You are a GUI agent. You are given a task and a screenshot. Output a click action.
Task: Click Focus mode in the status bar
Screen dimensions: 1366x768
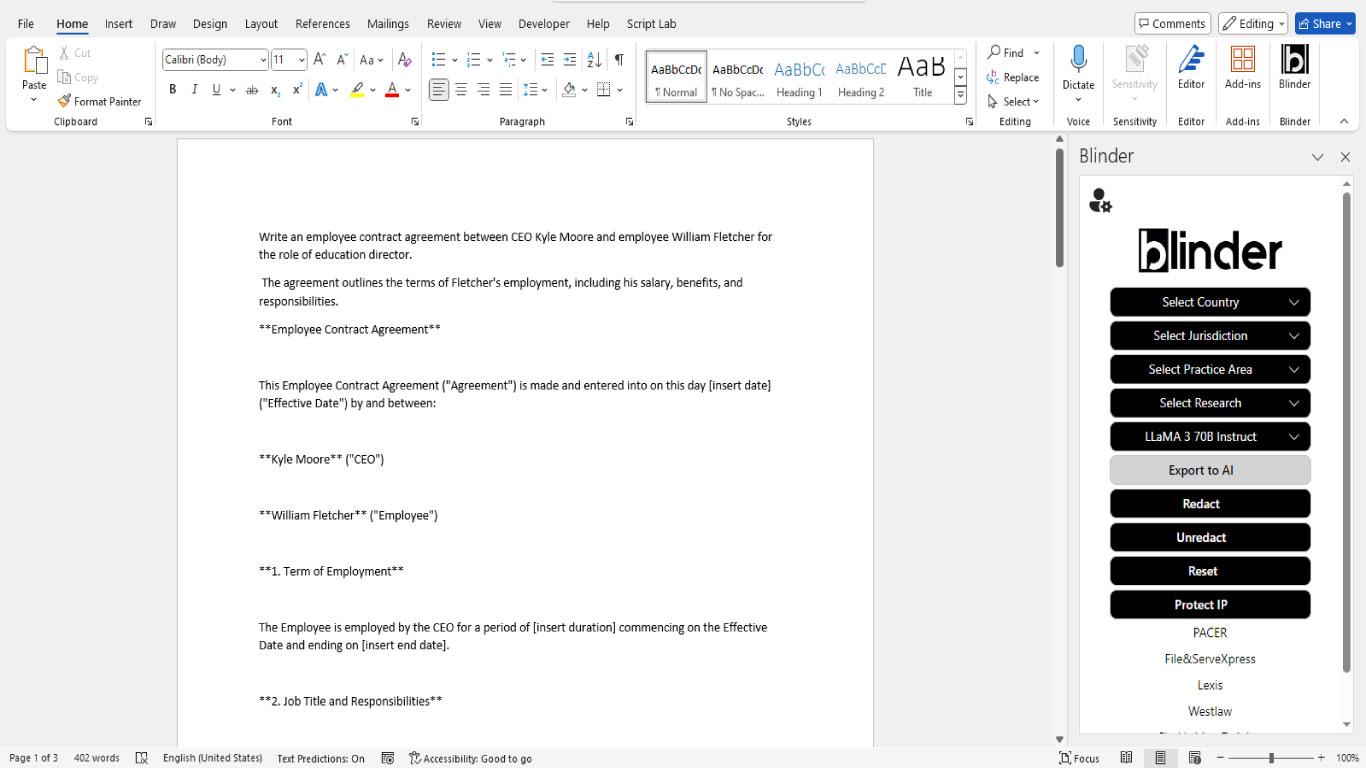(x=1078, y=758)
